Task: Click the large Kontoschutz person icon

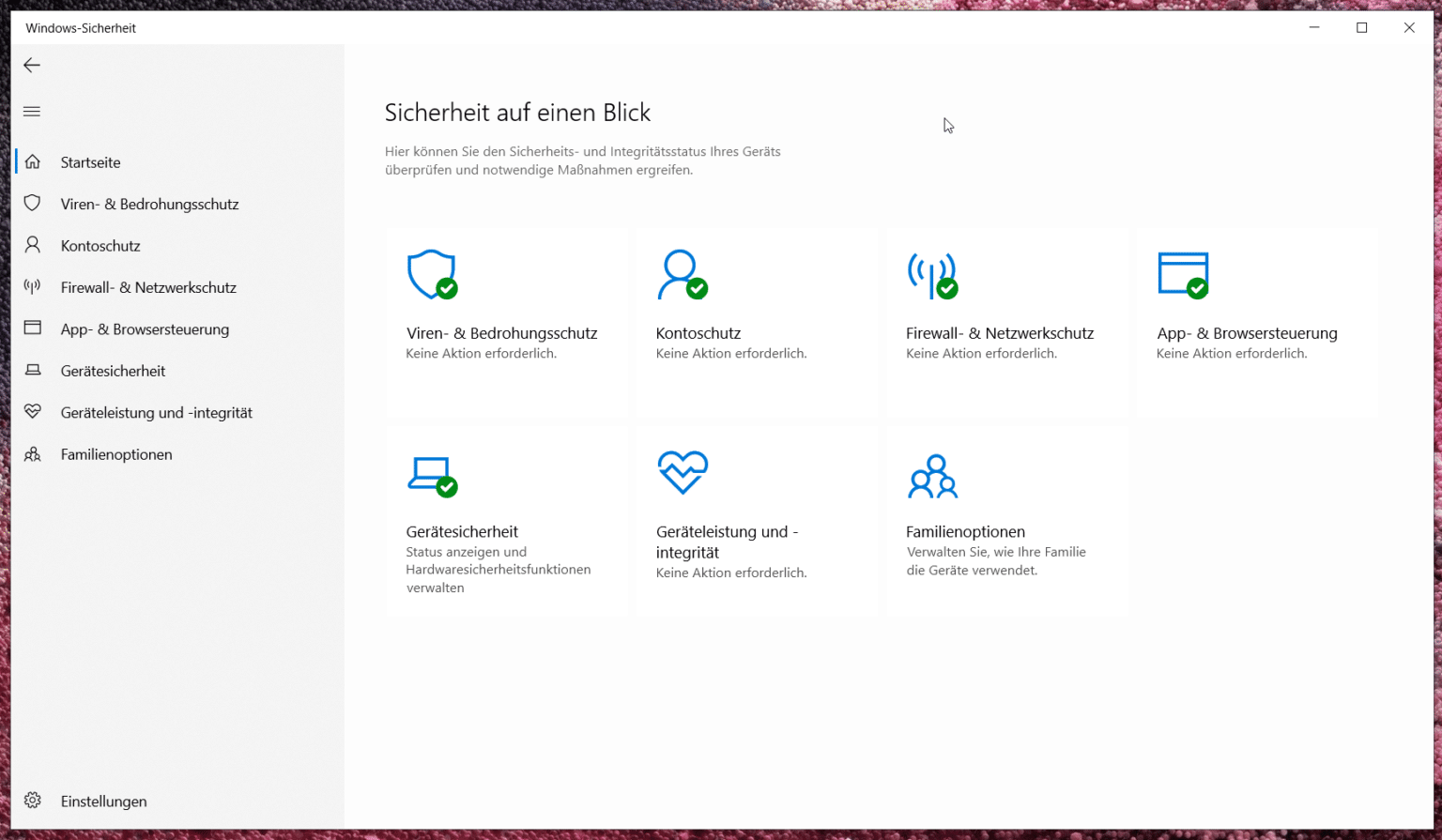Action: (682, 275)
